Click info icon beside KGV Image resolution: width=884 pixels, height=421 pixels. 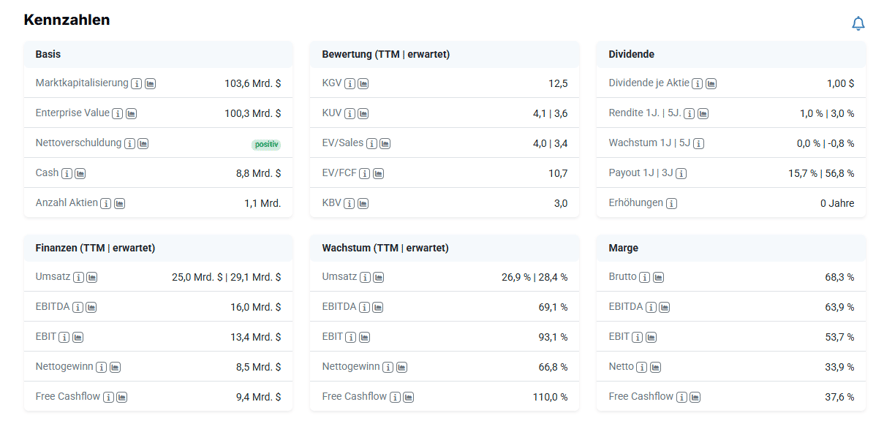click(350, 84)
